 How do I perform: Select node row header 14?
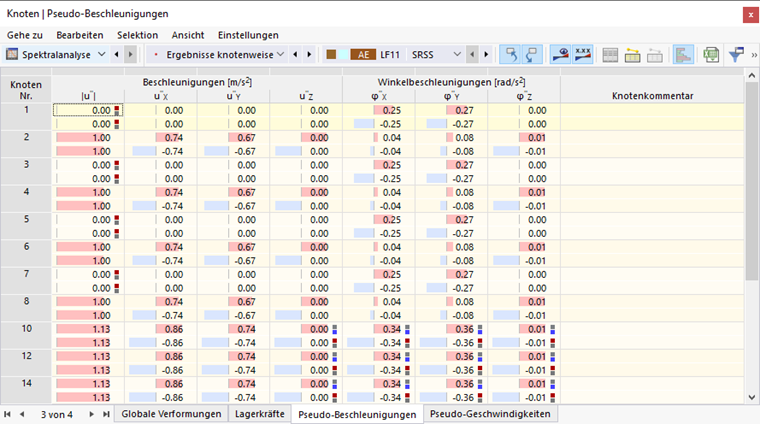pyautogui.click(x=26, y=390)
